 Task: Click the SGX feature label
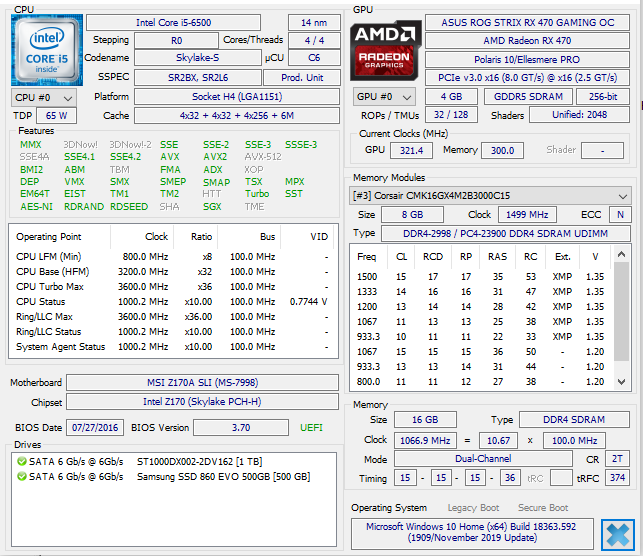[x=212, y=207]
